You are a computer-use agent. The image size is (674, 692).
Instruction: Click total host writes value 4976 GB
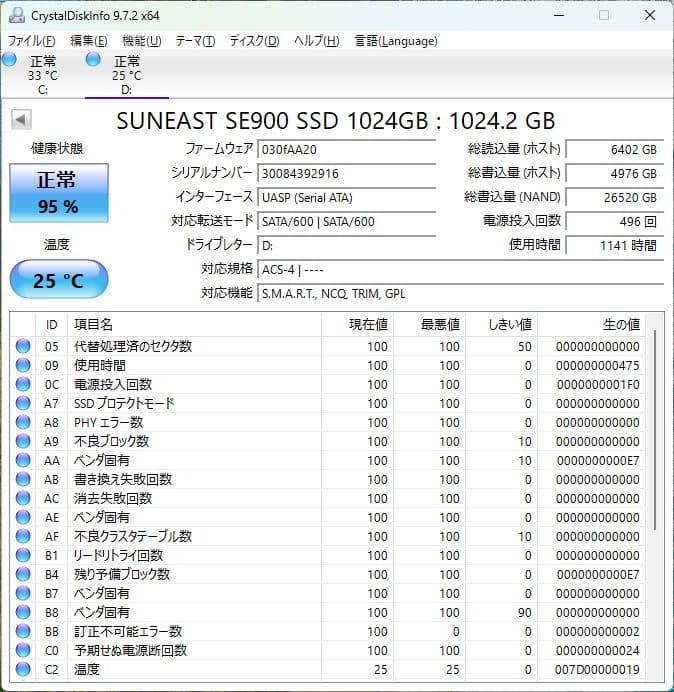[615, 173]
